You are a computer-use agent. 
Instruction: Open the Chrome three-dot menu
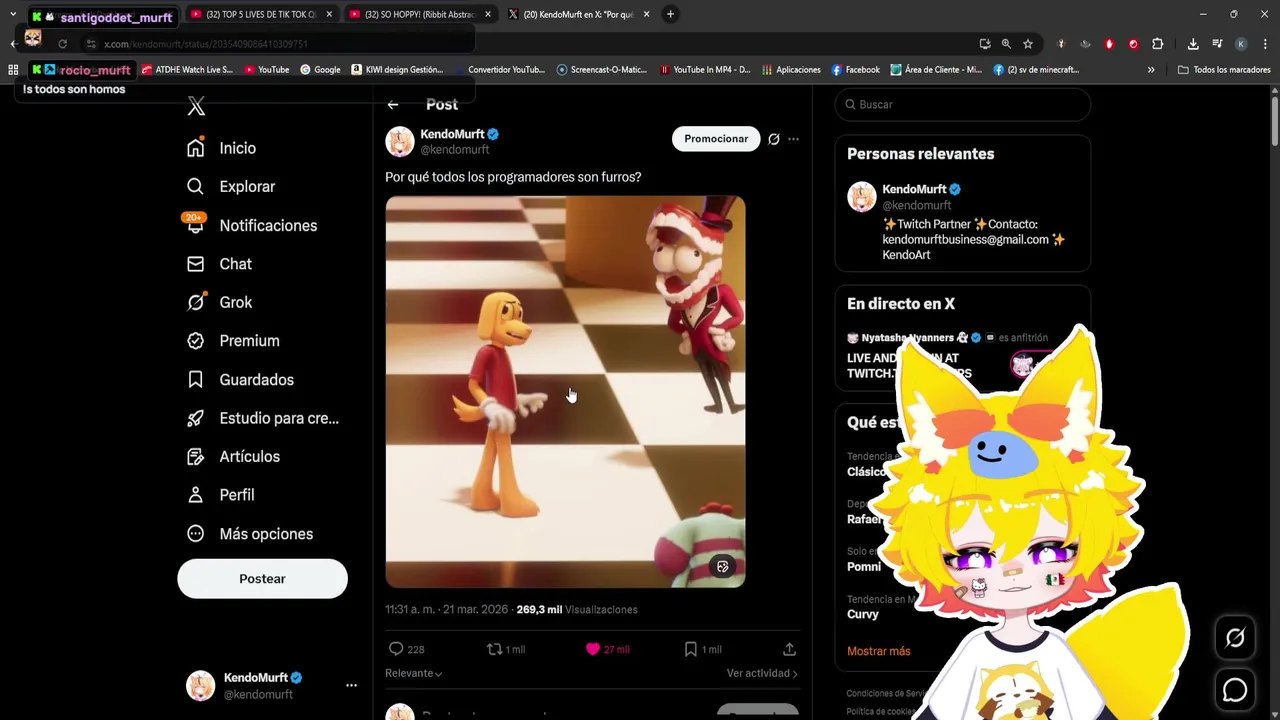pyautogui.click(x=1265, y=44)
